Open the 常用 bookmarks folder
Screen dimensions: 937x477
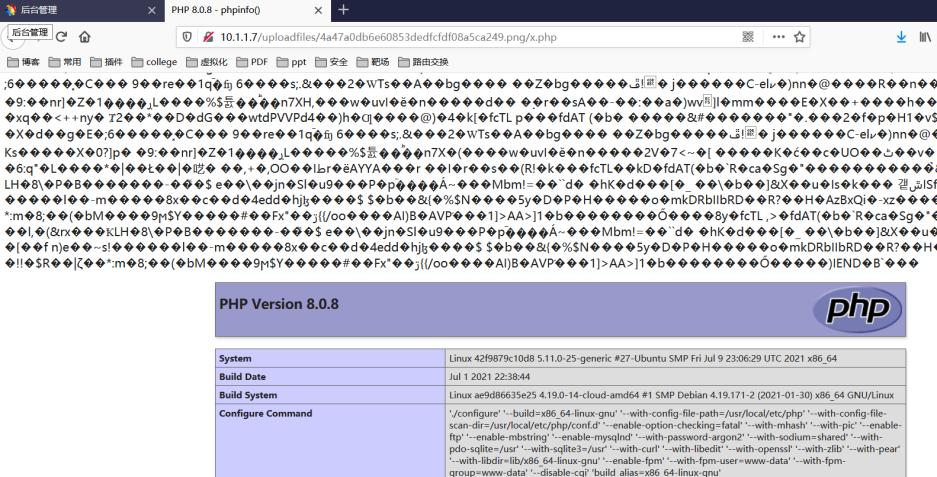65,62
